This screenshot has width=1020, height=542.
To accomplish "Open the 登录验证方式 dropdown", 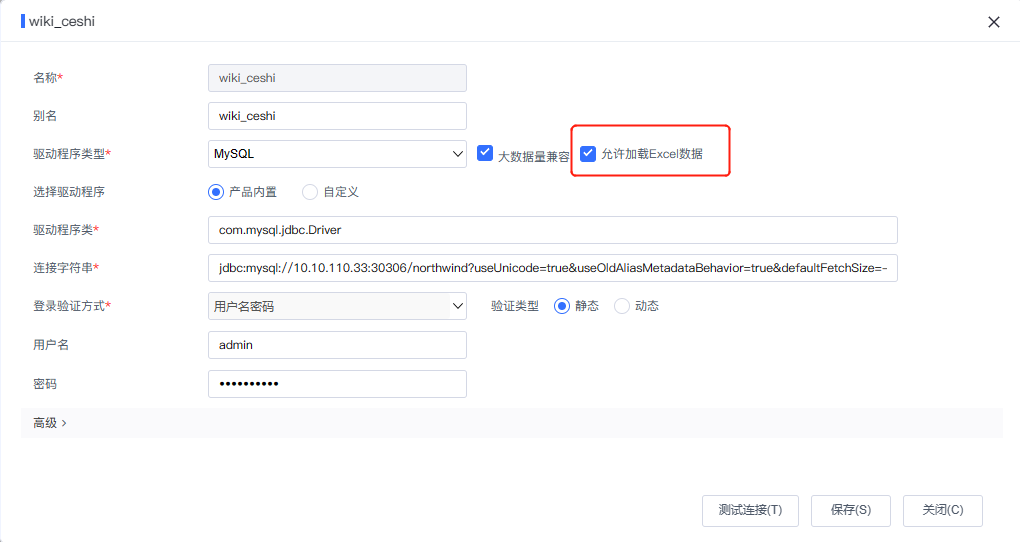I will (337, 306).
